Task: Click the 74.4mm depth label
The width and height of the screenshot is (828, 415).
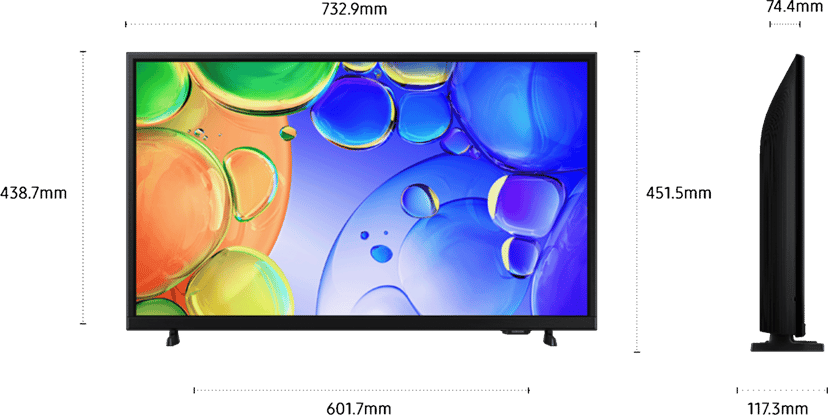Action: (794, 6)
